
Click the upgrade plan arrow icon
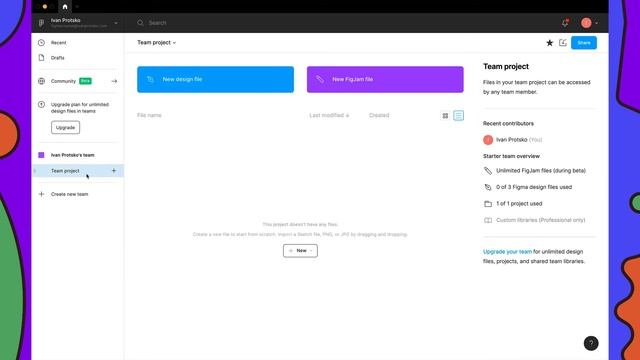(x=41, y=104)
